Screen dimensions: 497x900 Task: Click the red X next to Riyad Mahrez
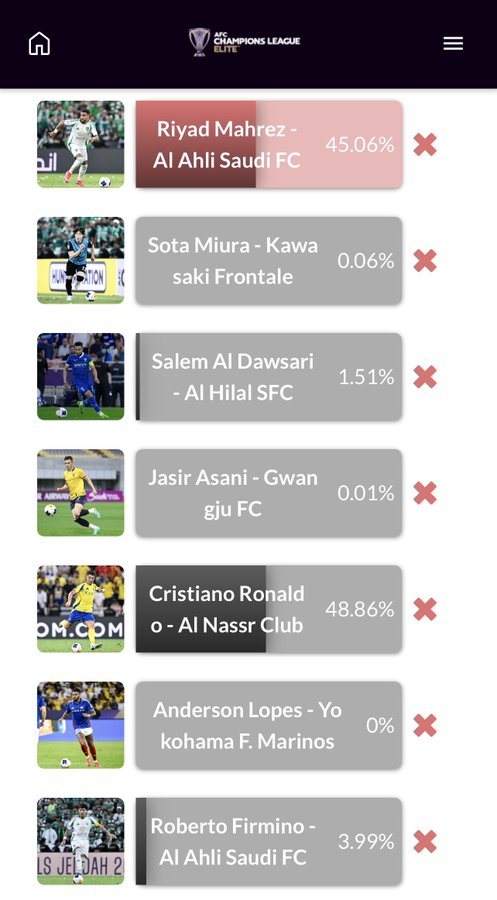(x=425, y=144)
